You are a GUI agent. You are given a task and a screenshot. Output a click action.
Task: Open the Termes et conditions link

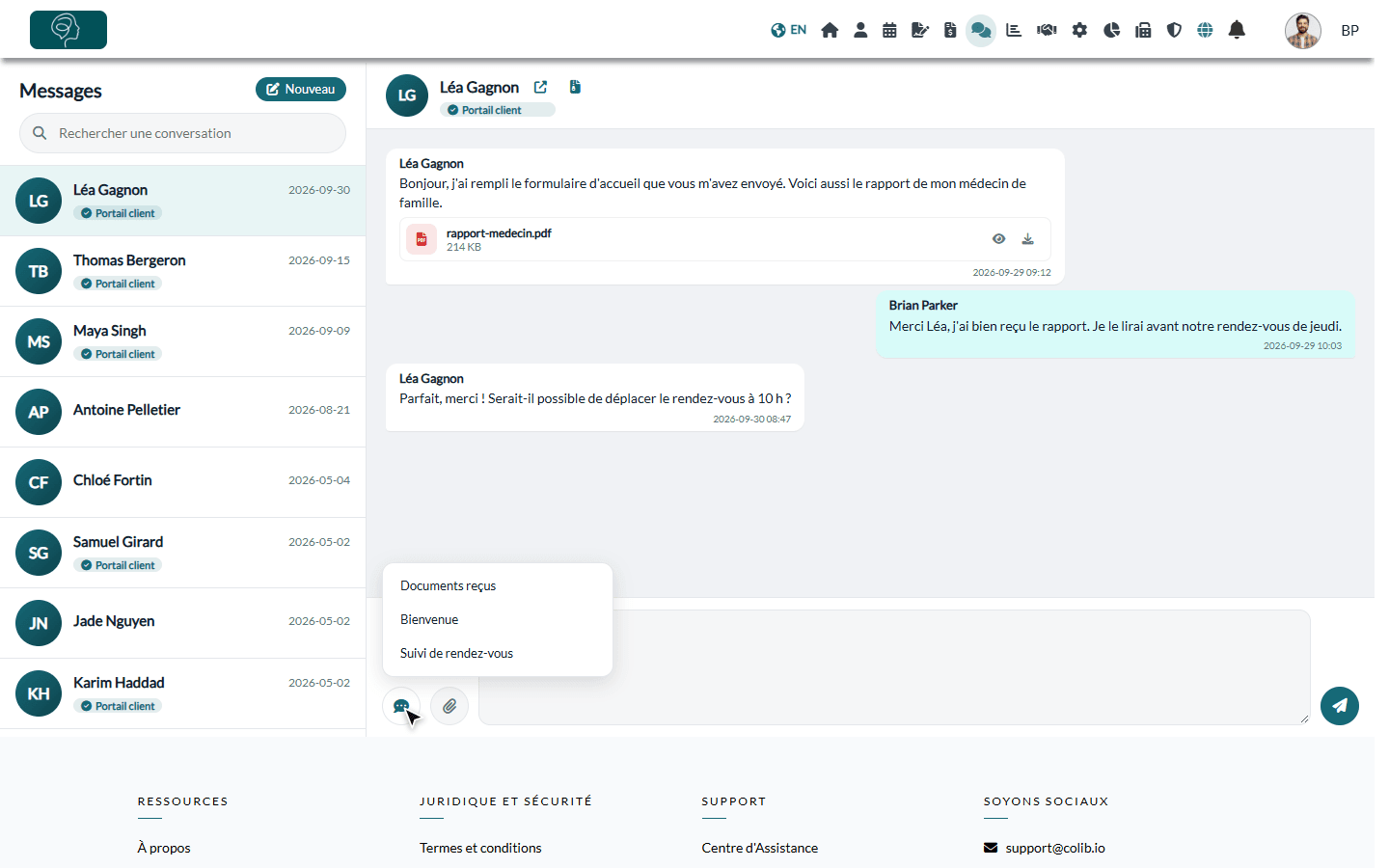click(x=480, y=848)
